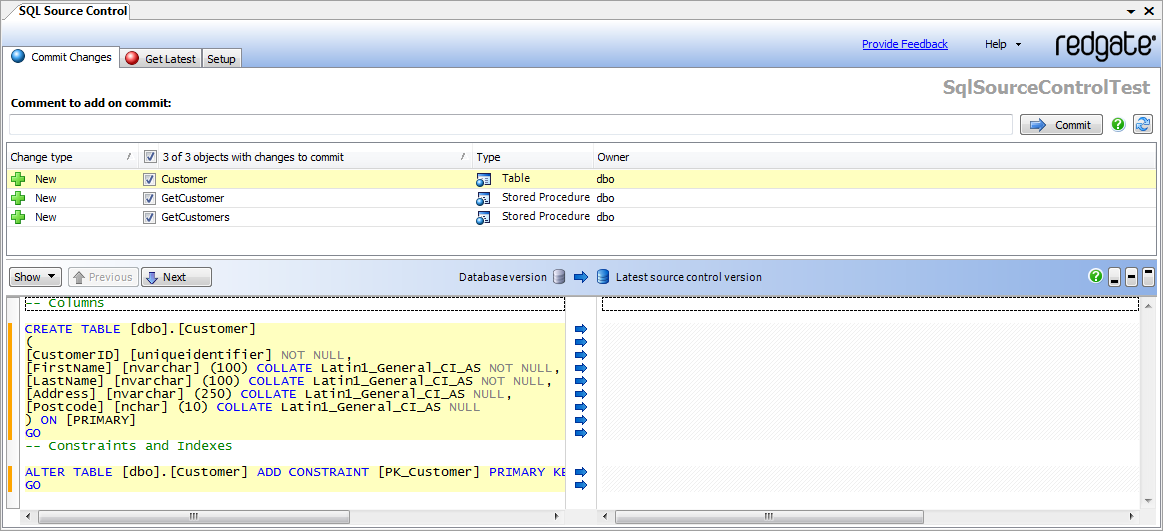Switch to the Get Latest tab
The height and width of the screenshot is (531, 1163).
tap(161, 59)
